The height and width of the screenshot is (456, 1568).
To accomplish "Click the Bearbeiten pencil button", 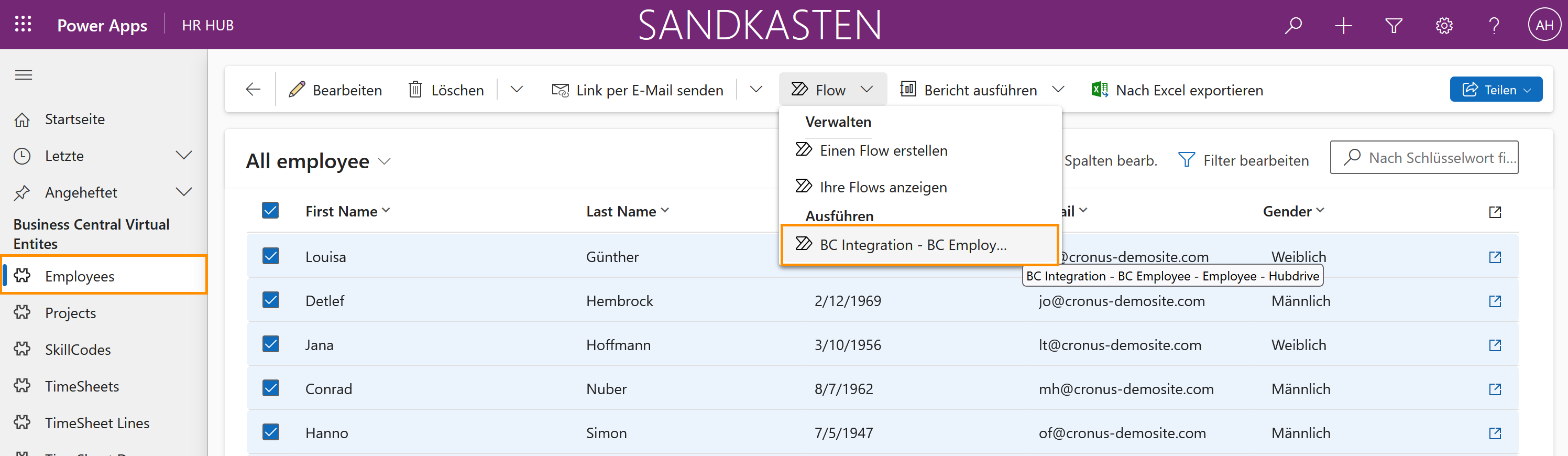I will 335,90.
